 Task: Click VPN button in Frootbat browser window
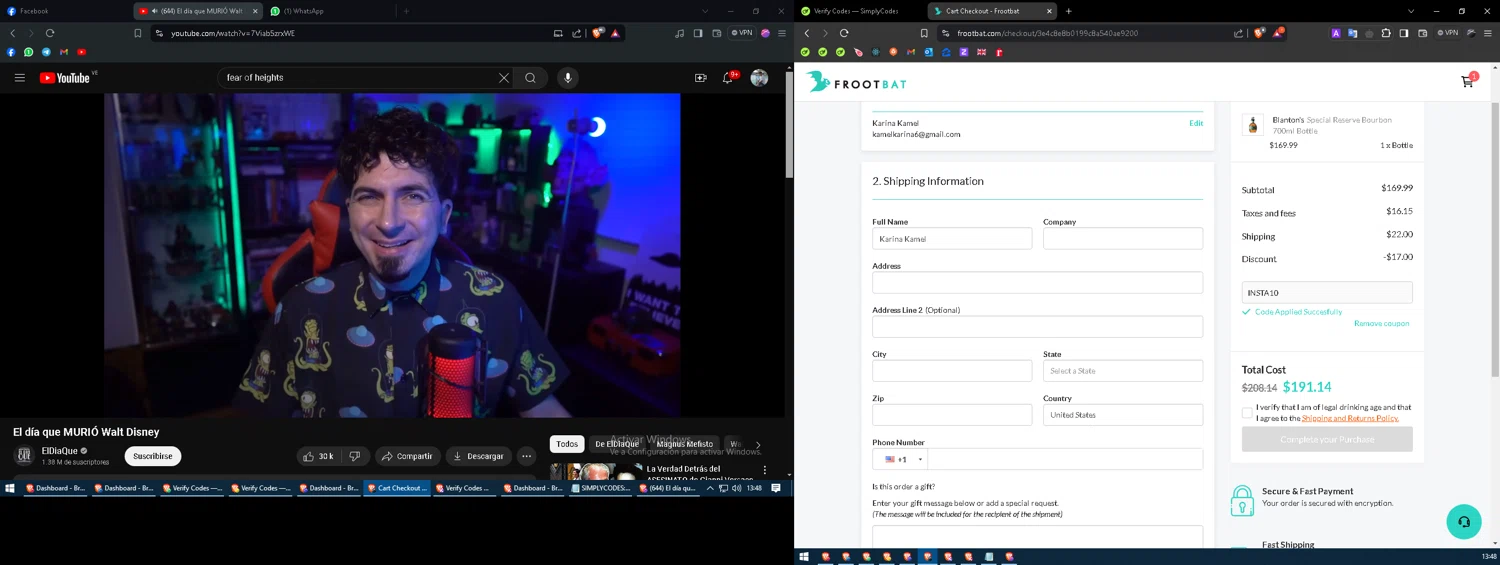[1447, 33]
